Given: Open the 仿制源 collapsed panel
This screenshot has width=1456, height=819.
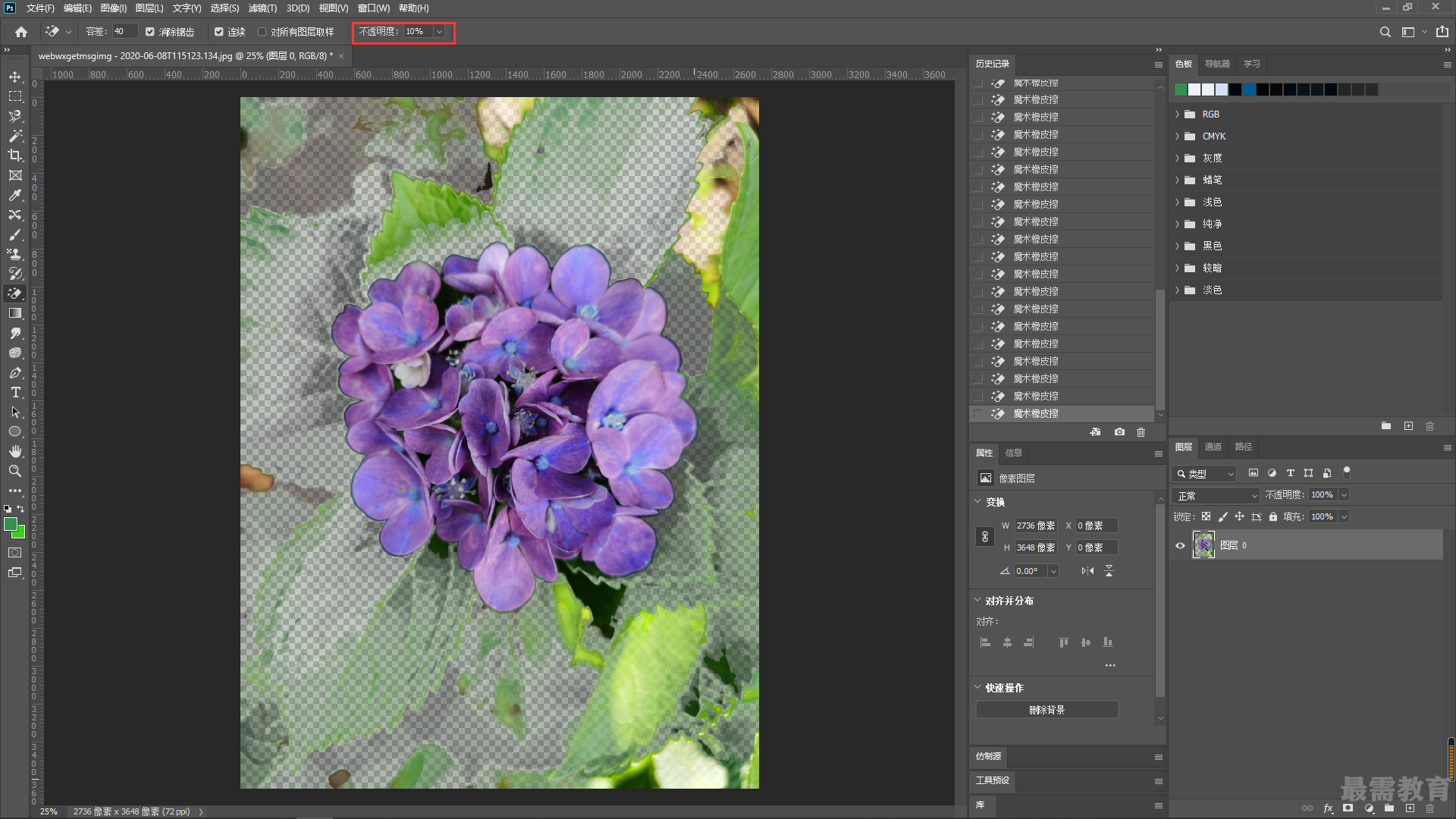Looking at the screenshot, I should pyautogui.click(x=988, y=756).
